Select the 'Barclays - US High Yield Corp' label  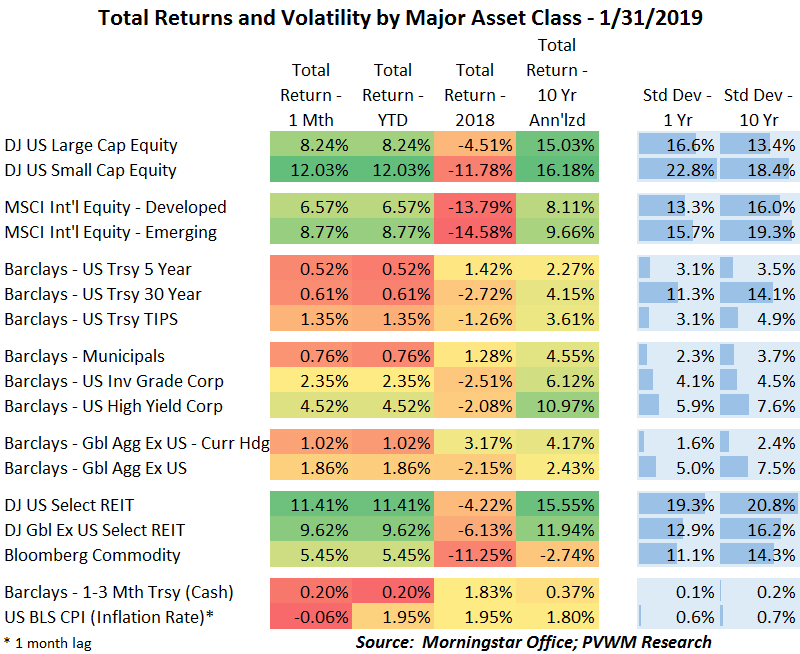[114, 406]
